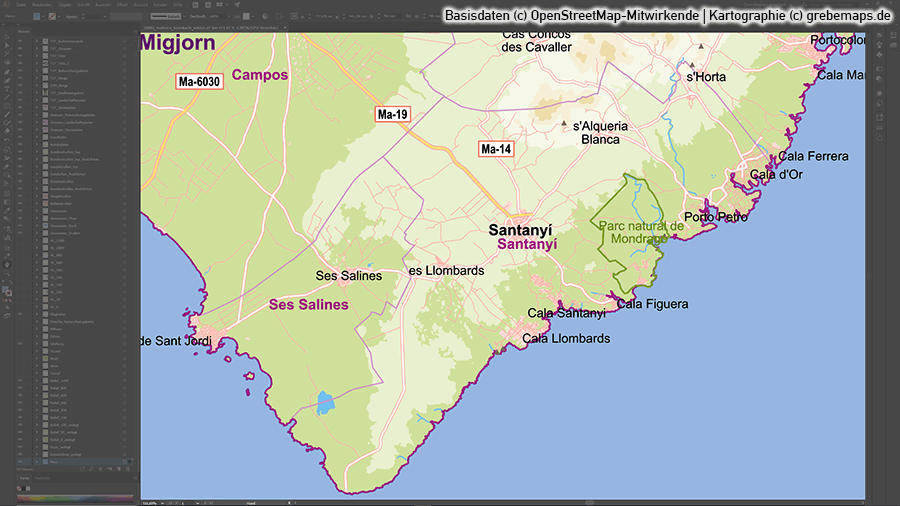The image size is (900, 506).
Task: Switch to the Farbe panel tab
Action: [25, 479]
